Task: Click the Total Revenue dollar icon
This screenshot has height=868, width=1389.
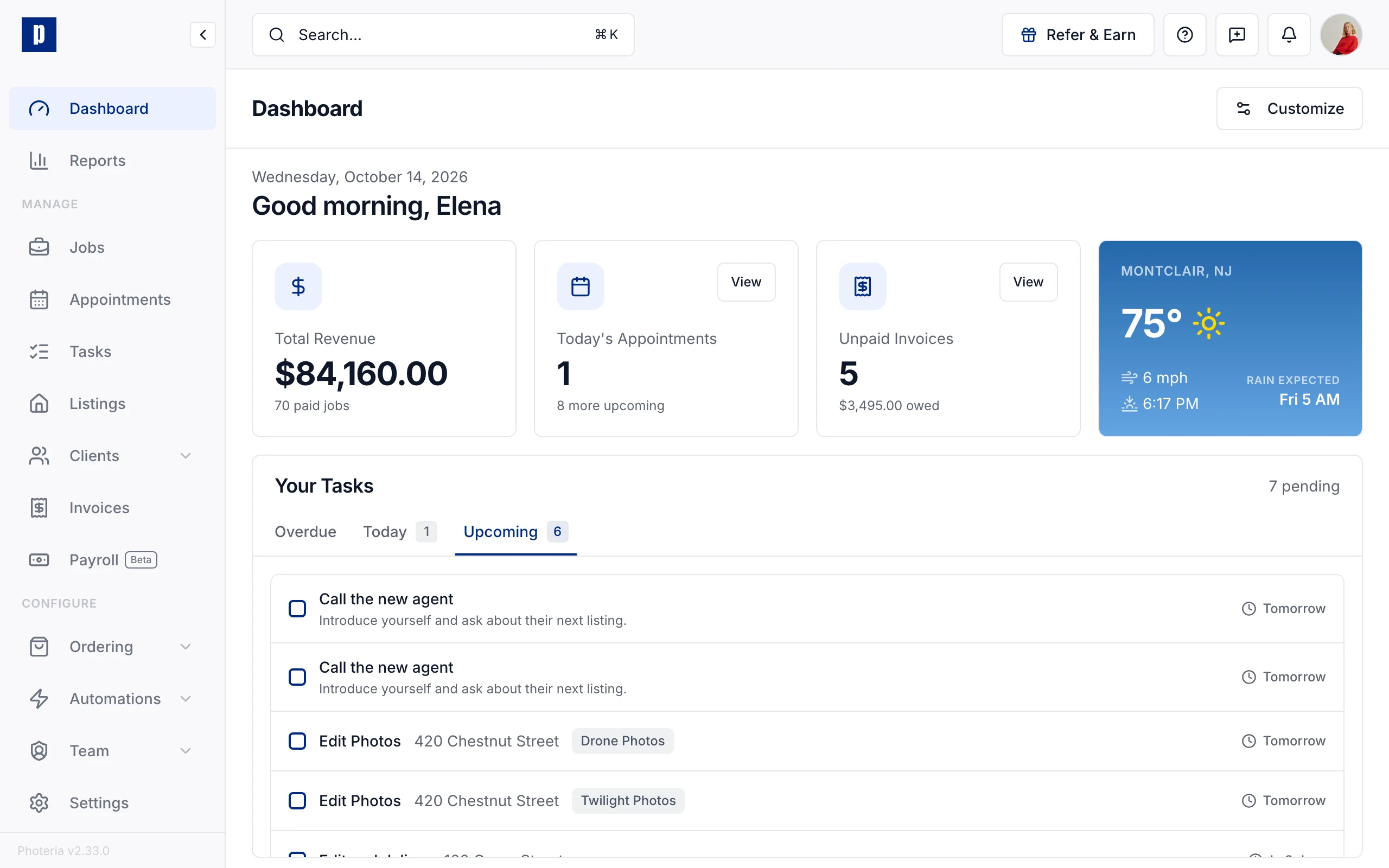Action: click(x=298, y=286)
